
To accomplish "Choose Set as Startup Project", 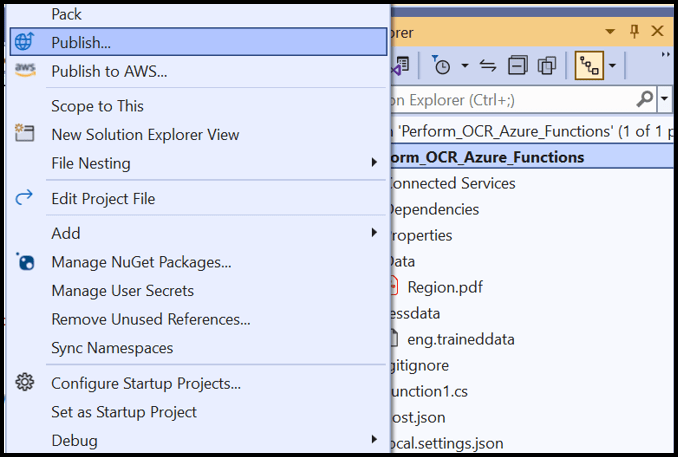I will click(x=198, y=412).
